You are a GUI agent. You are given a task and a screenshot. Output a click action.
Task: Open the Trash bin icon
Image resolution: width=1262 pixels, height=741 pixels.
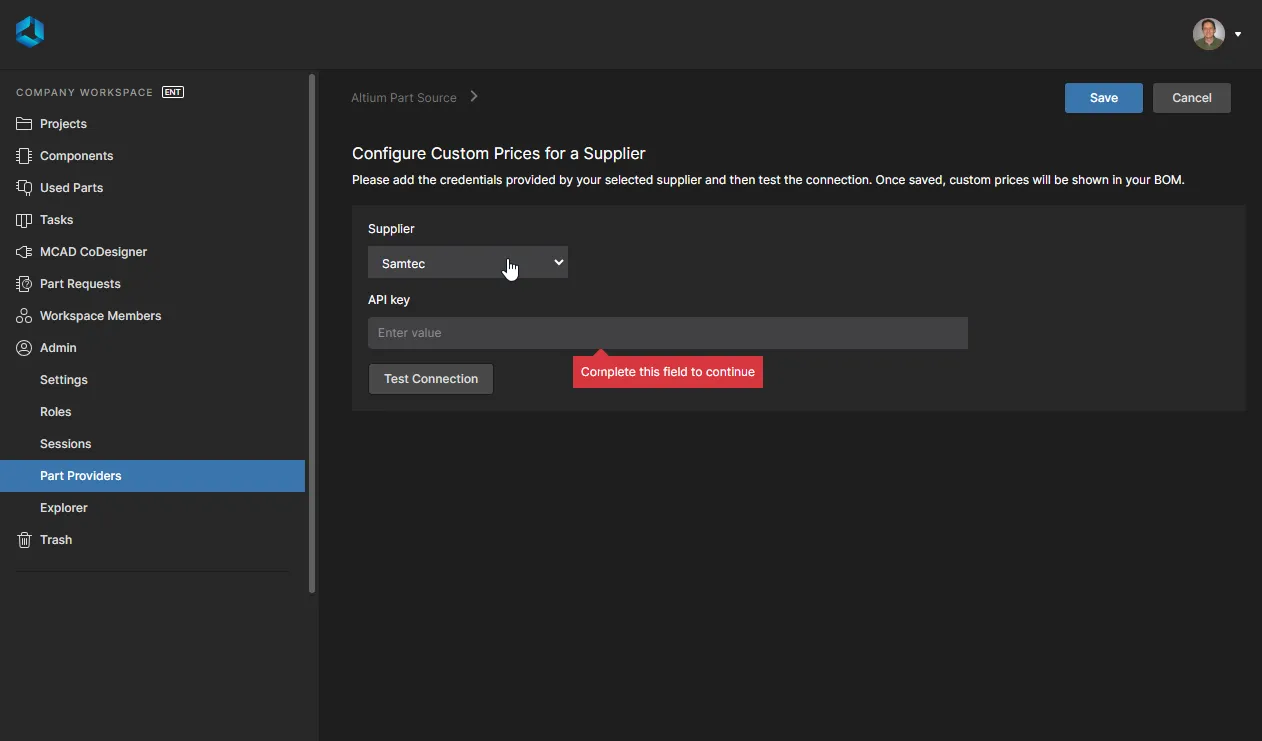[24, 540]
